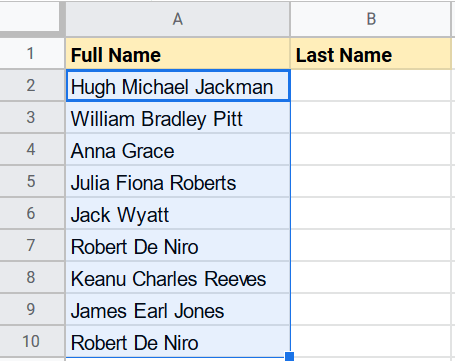
Task: Select the James Earl Jones cell
Action: pos(178,309)
